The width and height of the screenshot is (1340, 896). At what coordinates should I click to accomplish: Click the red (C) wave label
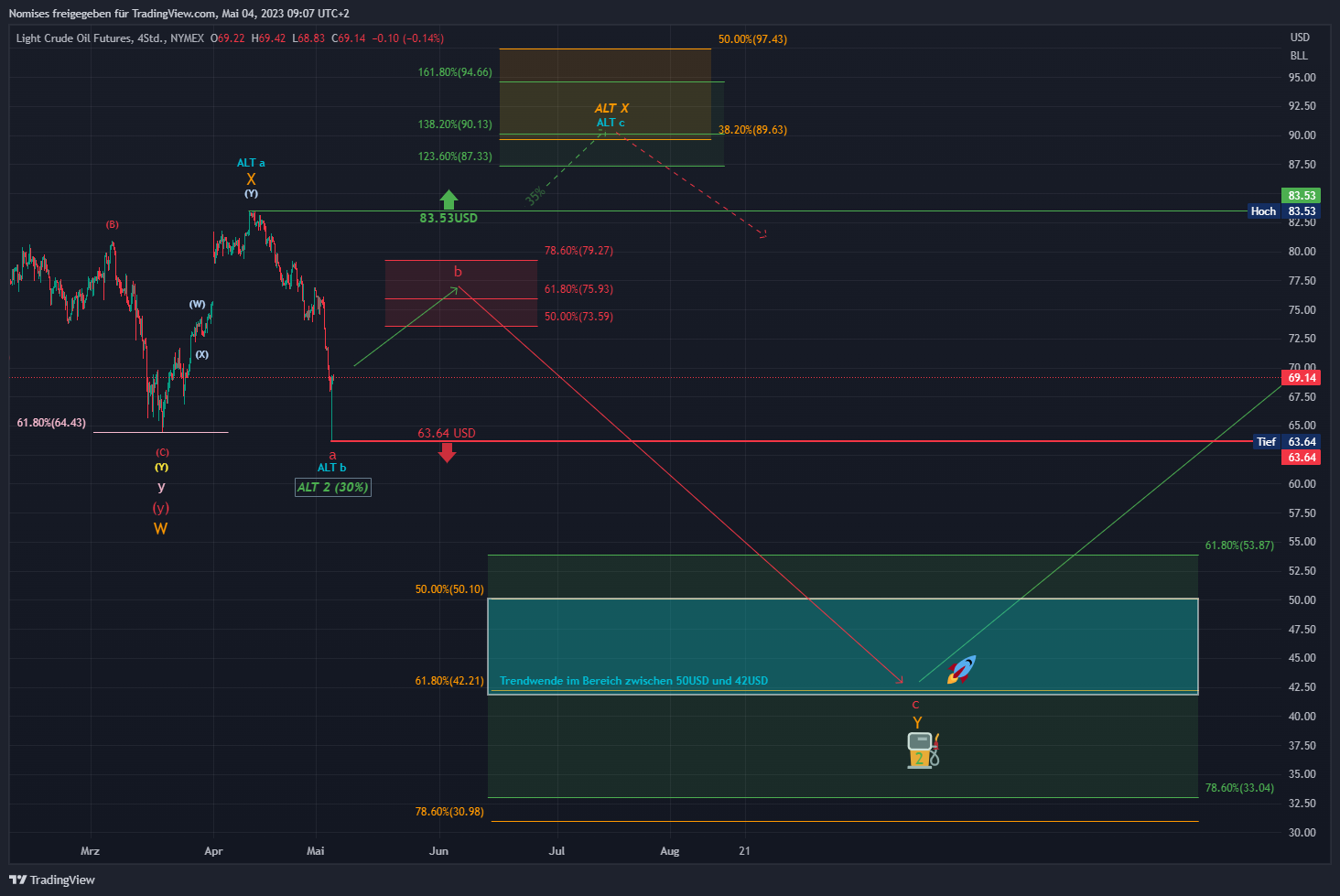[x=162, y=452]
